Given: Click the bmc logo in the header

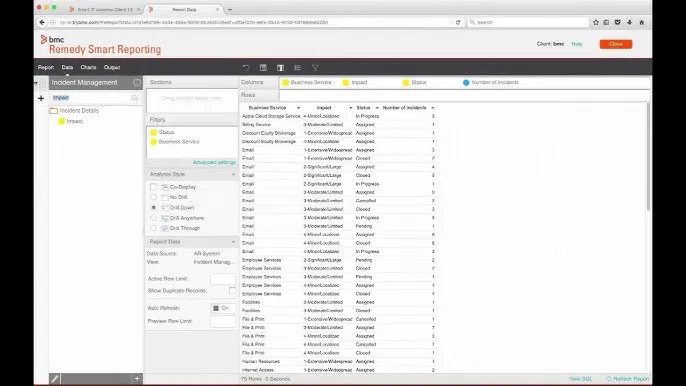Looking at the screenshot, I should click(52, 39).
